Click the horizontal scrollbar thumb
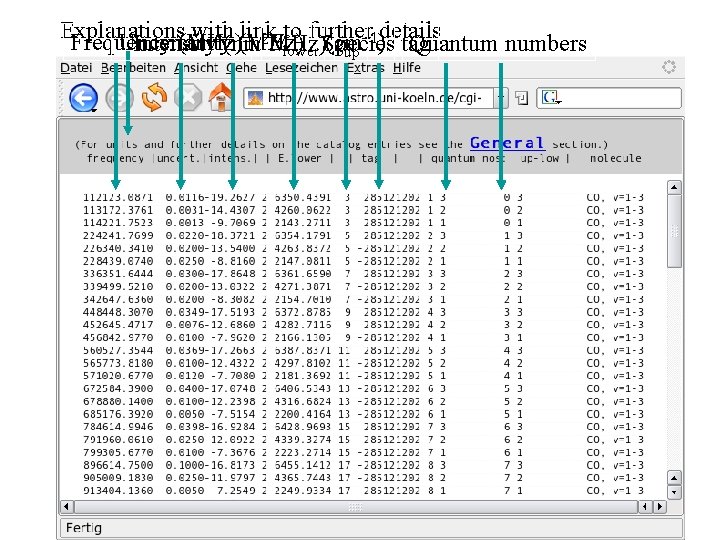This screenshot has height=540, width=720. point(356,507)
